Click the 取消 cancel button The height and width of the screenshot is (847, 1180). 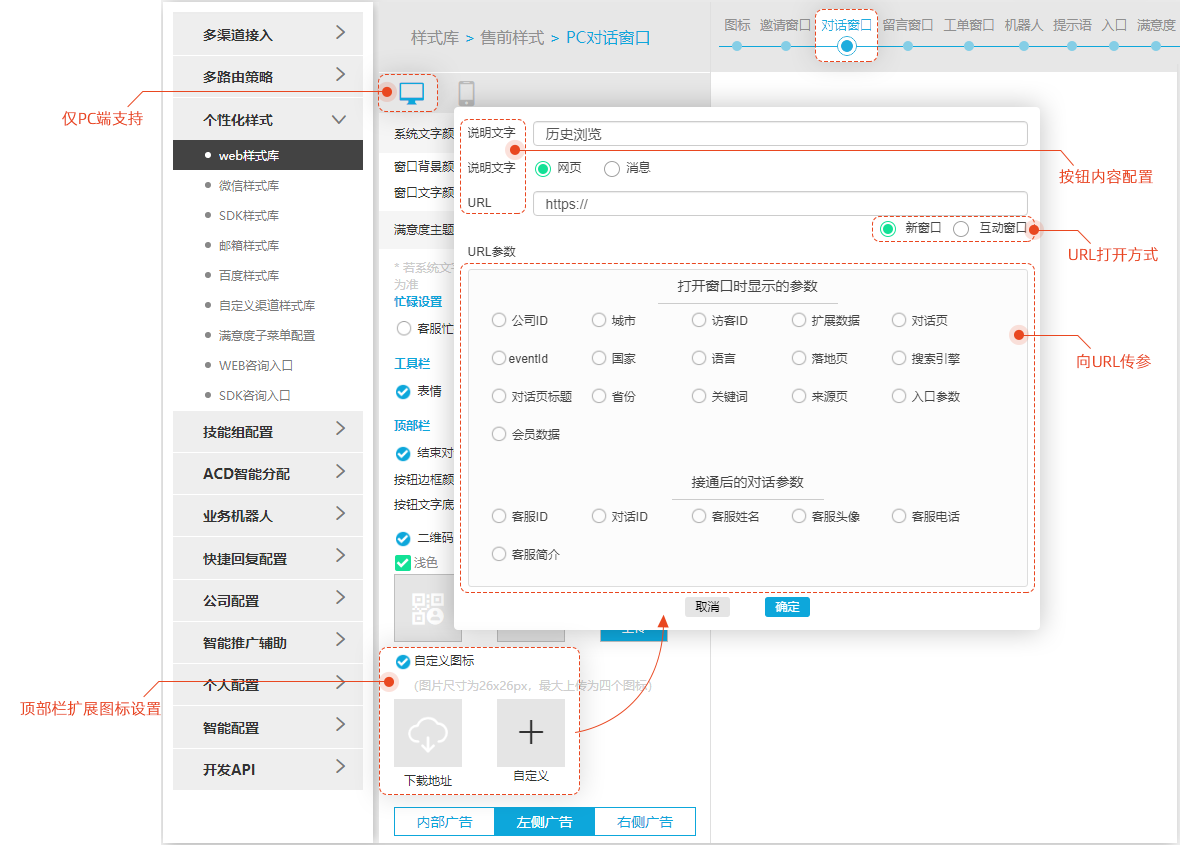click(x=707, y=607)
